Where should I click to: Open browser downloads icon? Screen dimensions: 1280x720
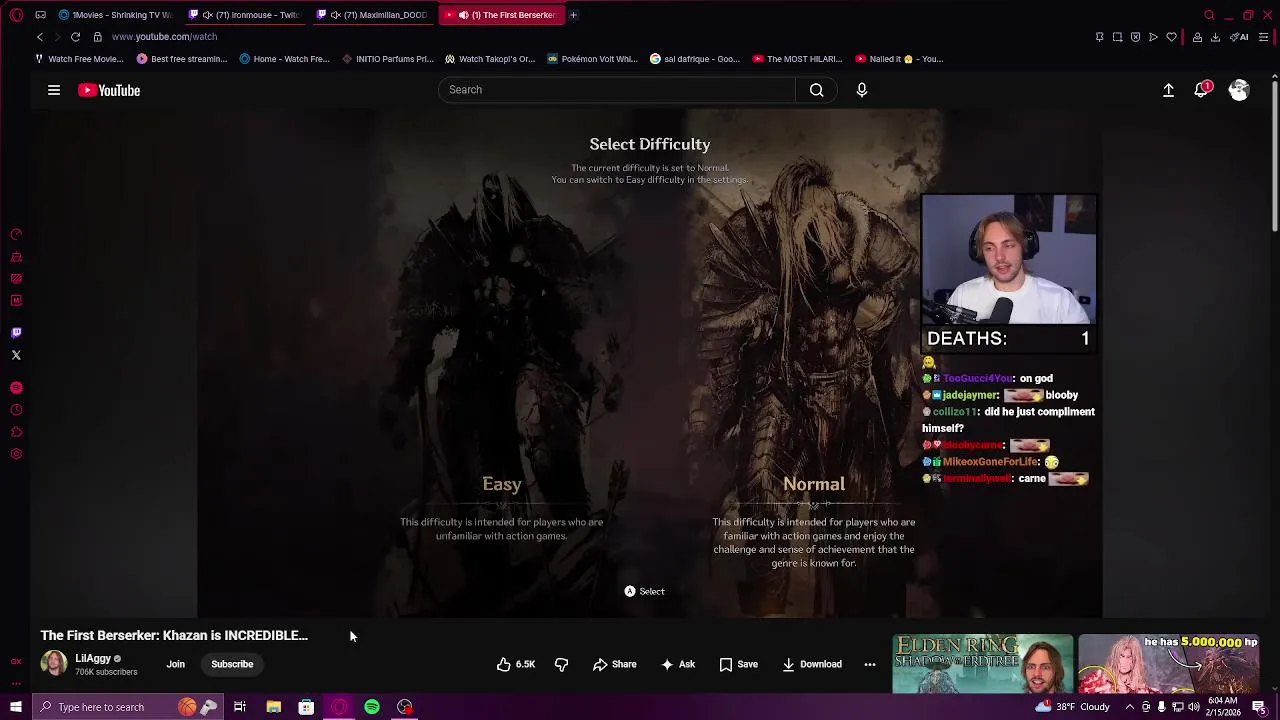pyautogui.click(x=1215, y=37)
